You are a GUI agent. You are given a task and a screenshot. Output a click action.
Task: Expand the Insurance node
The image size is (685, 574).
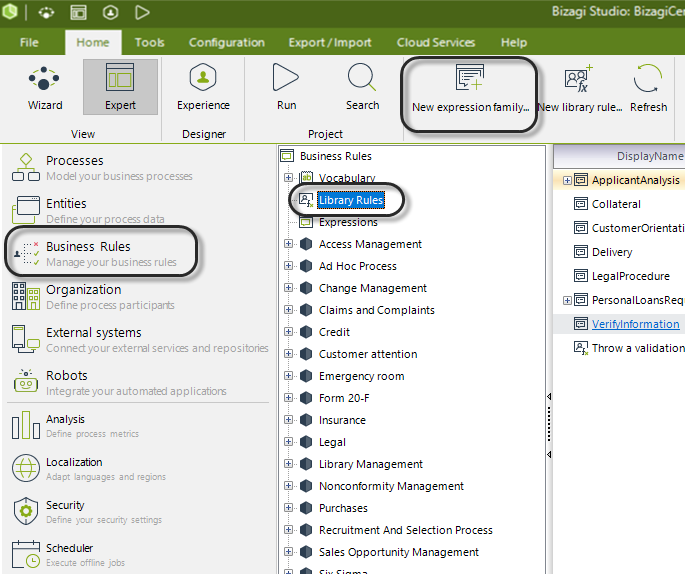(288, 419)
